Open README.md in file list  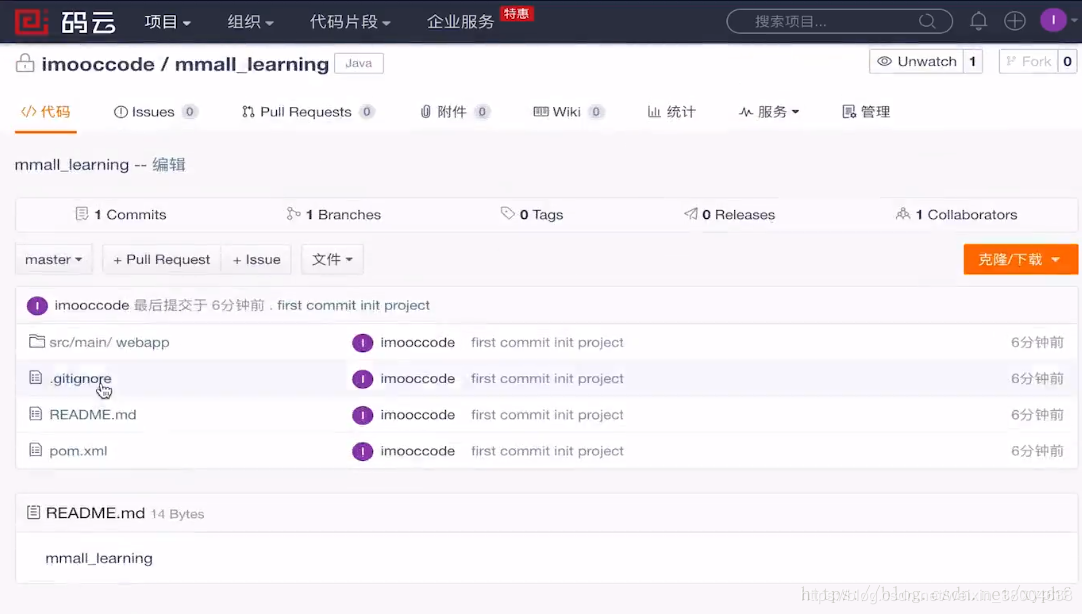pyautogui.click(x=92, y=415)
